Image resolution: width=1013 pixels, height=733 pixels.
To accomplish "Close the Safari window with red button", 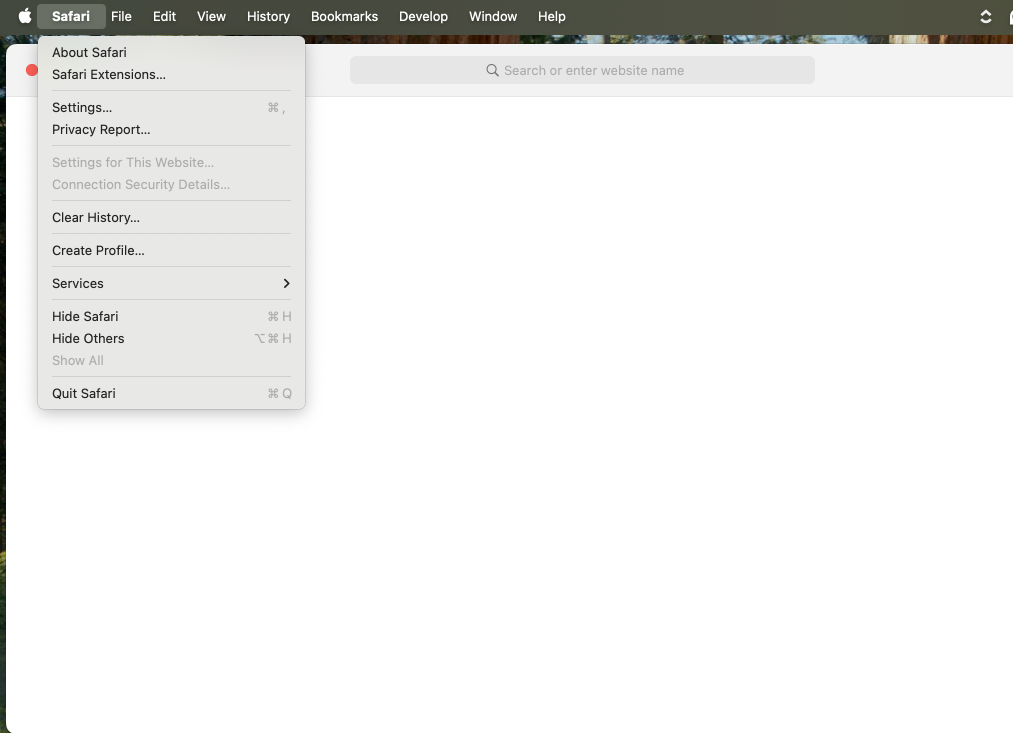I will pyautogui.click(x=32, y=70).
